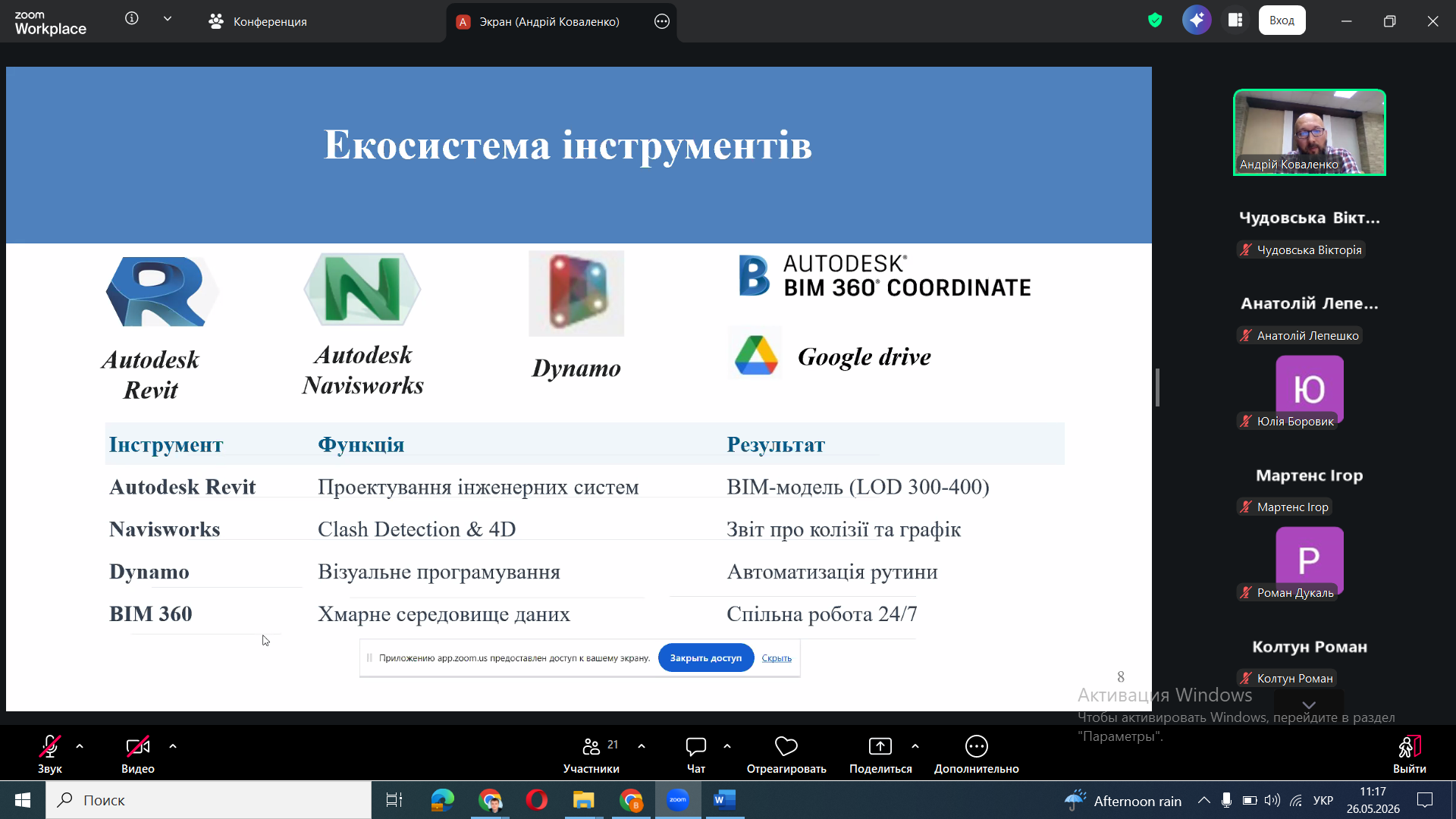Open Task View on the taskbar
The image size is (1456, 819).
pos(394,800)
